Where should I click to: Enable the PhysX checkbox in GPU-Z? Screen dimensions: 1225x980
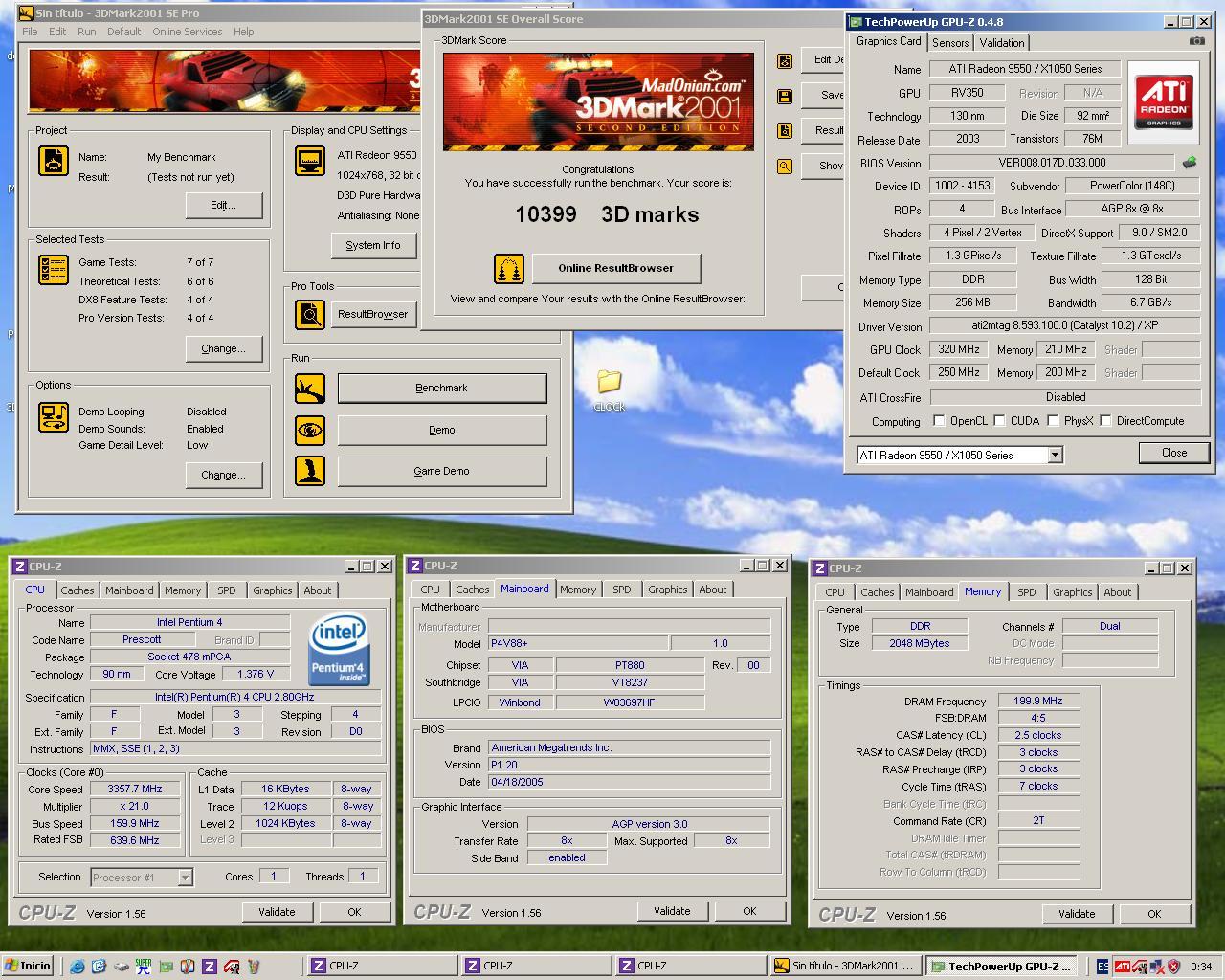1053,421
